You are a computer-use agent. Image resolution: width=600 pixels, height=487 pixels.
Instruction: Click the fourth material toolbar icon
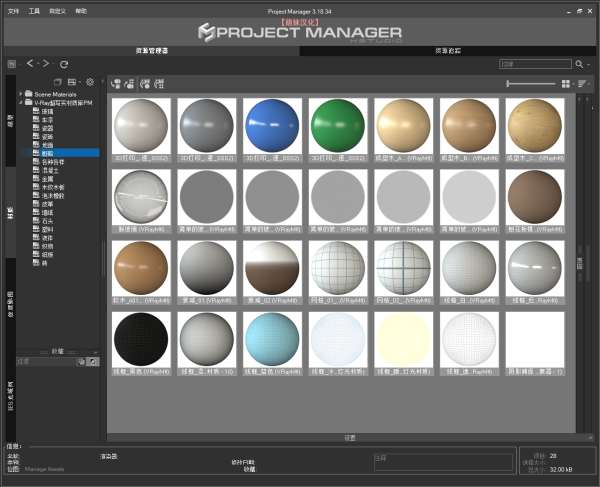159,83
